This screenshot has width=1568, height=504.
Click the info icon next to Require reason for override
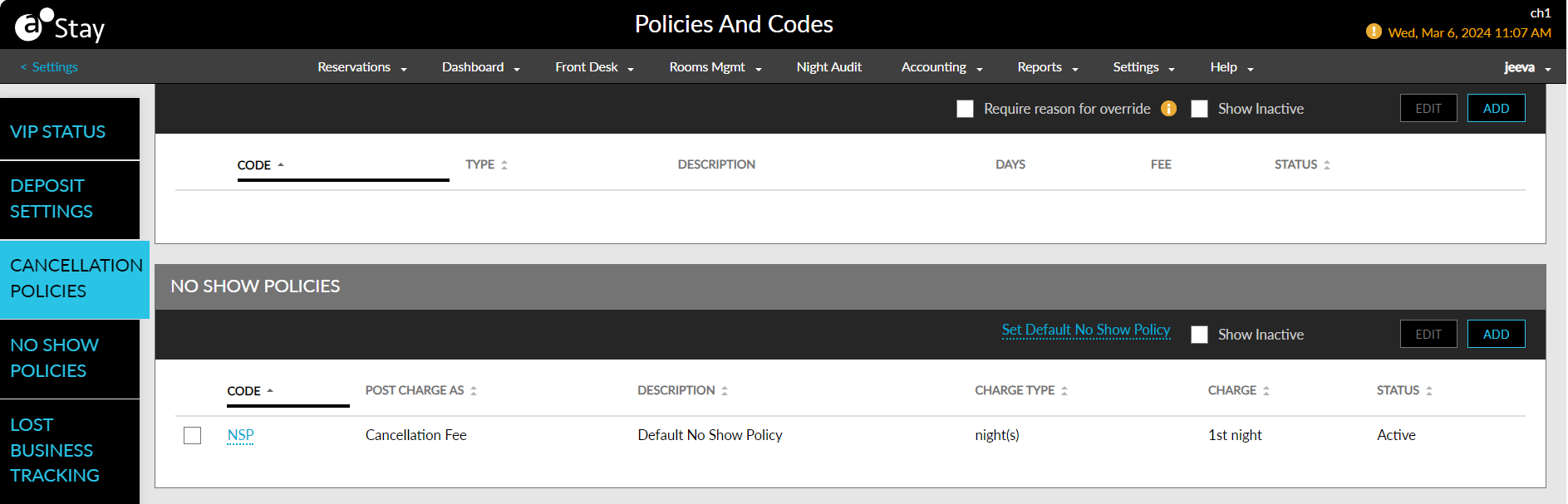pyautogui.click(x=1168, y=109)
